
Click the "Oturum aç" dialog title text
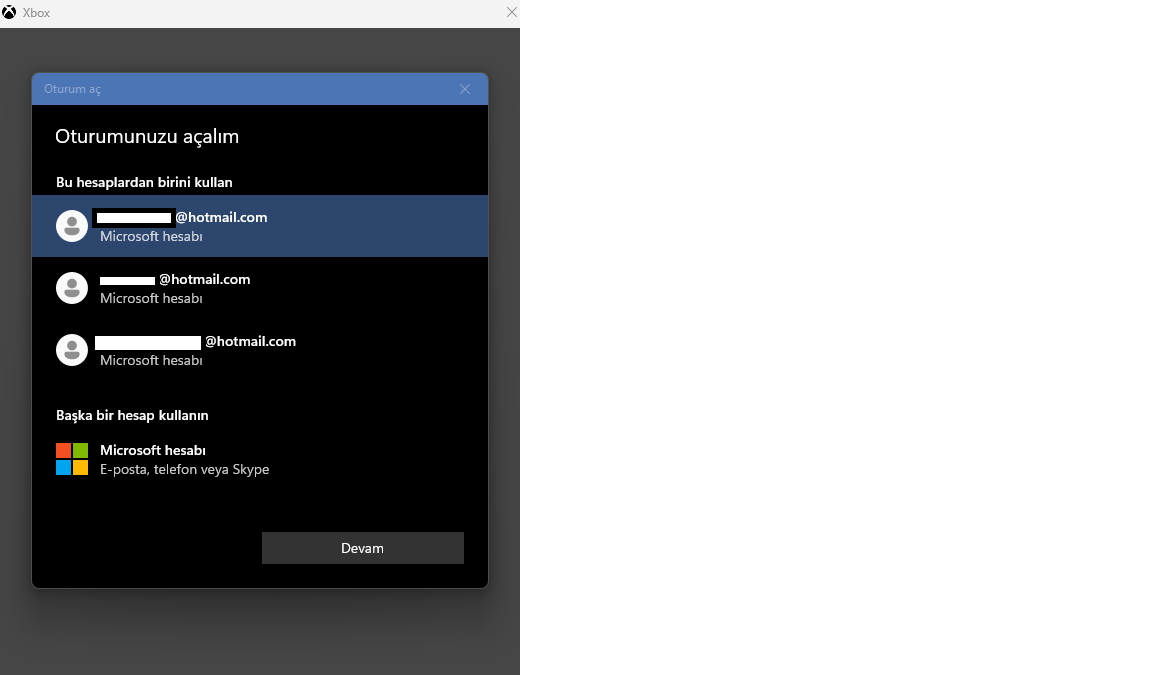coord(72,89)
